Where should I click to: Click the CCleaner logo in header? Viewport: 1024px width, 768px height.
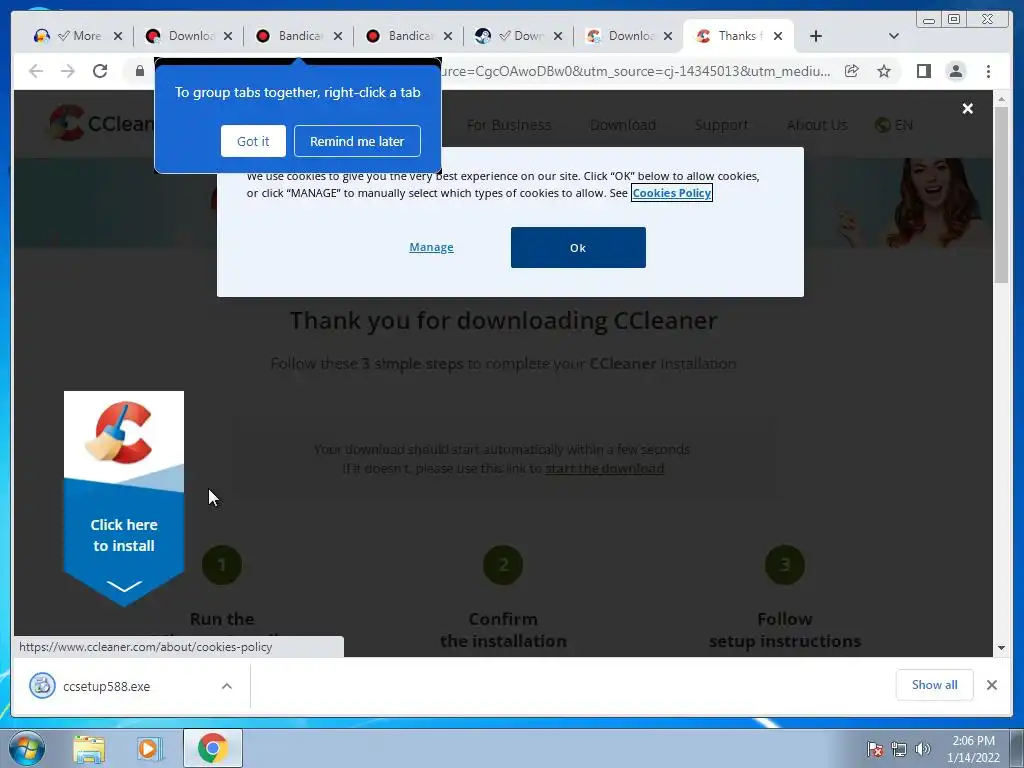coord(101,123)
